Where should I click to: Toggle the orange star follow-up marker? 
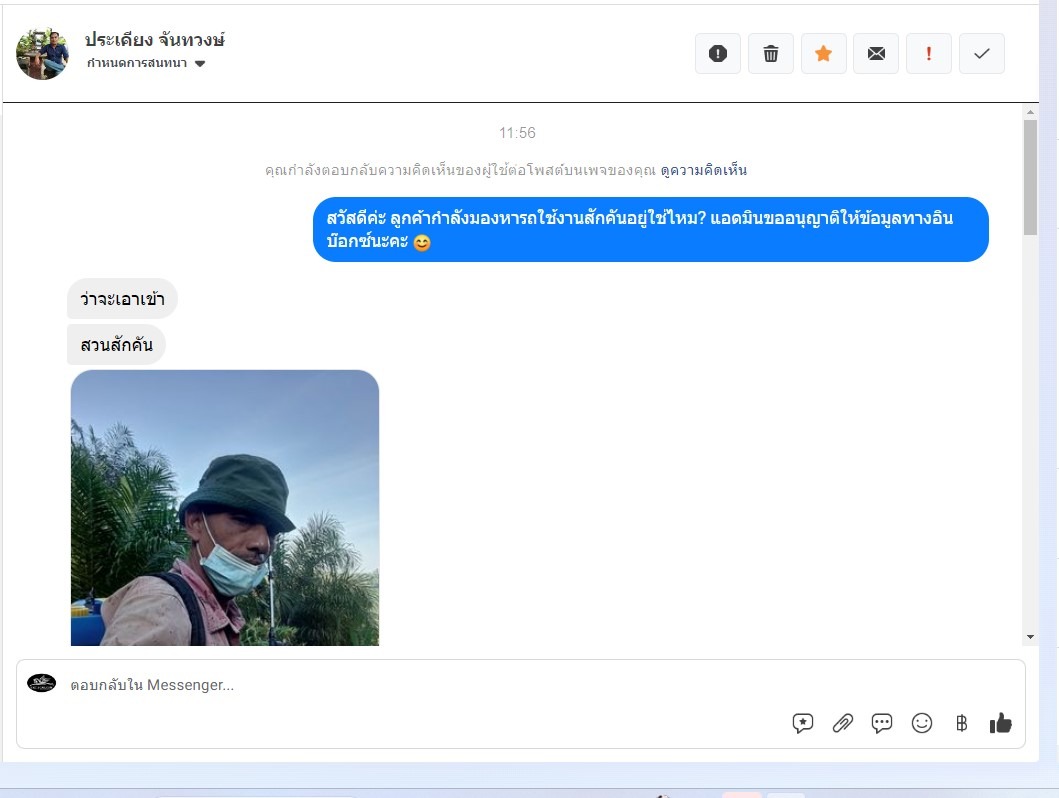pyautogui.click(x=823, y=53)
